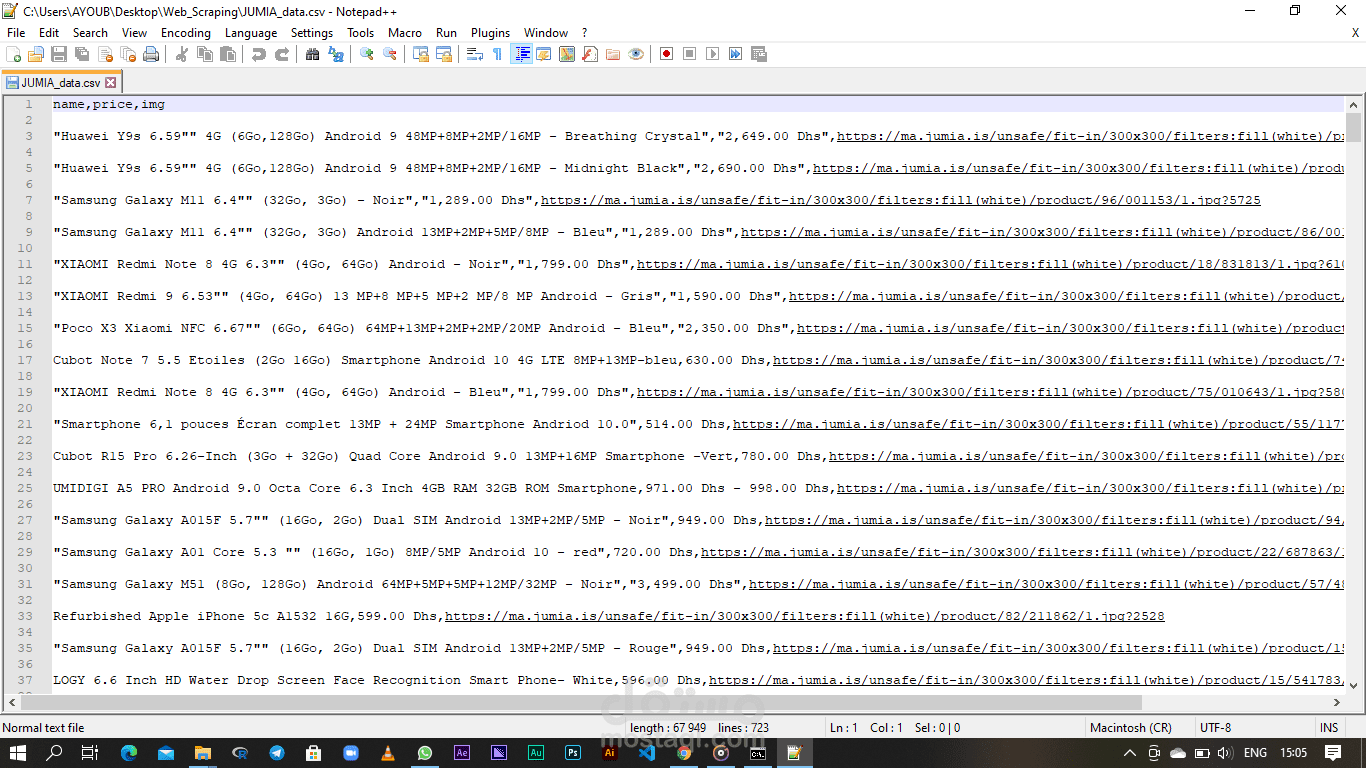The width and height of the screenshot is (1366, 768).
Task: Close the JUMIA_data.csv tab with its X
Action: (111, 83)
